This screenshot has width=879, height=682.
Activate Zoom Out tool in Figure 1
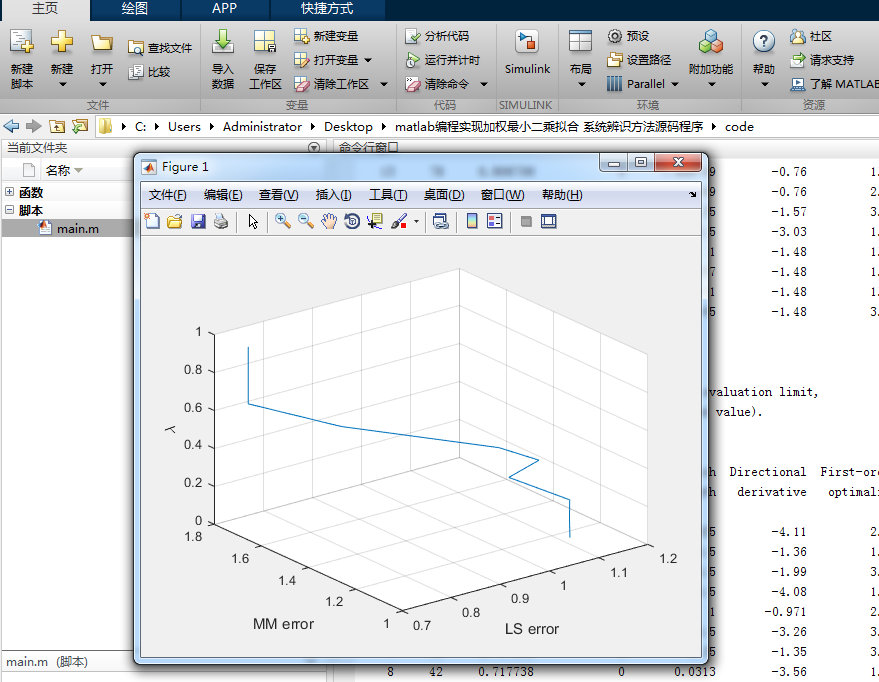coord(306,221)
